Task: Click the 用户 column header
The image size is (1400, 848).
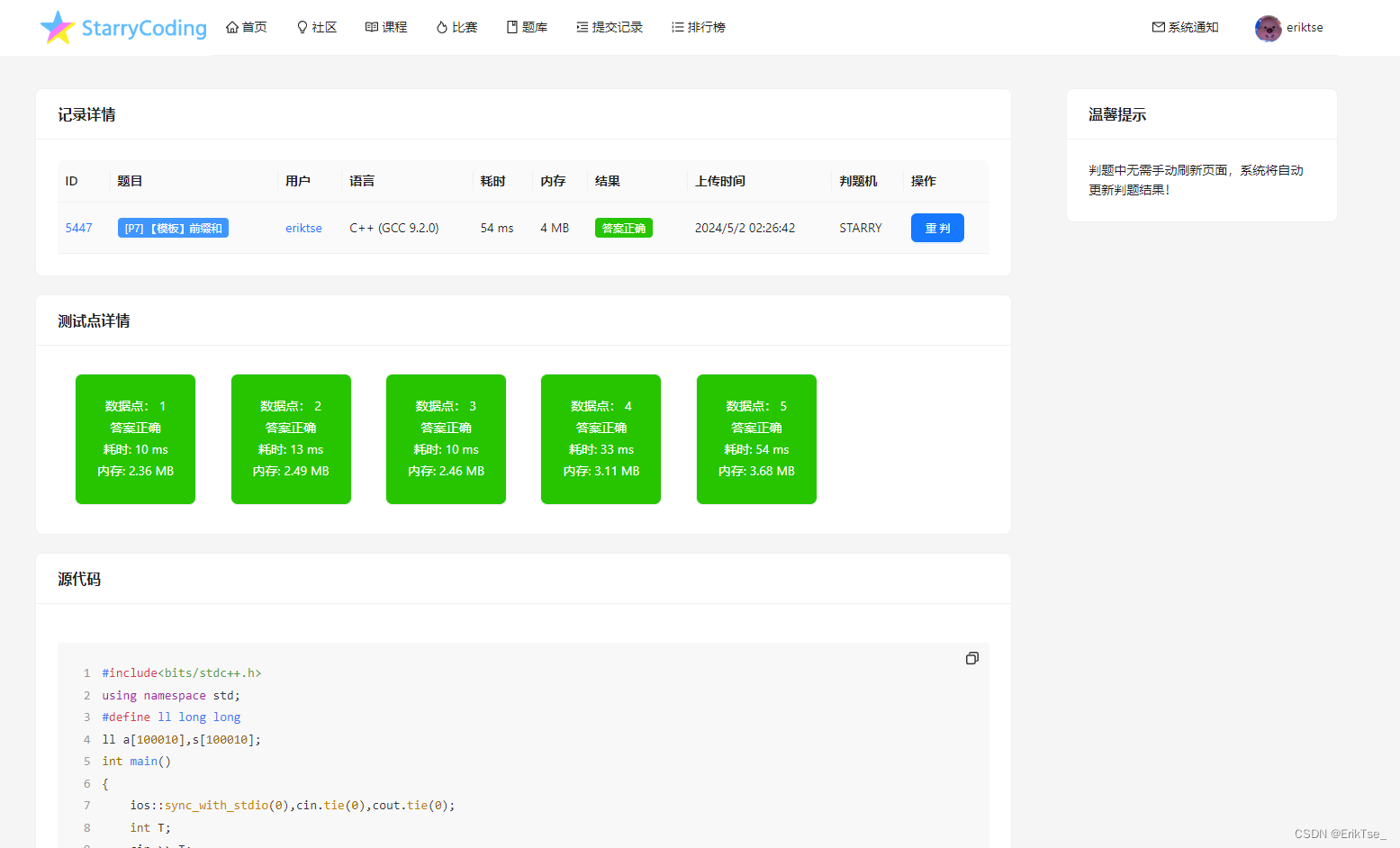Action: point(298,181)
